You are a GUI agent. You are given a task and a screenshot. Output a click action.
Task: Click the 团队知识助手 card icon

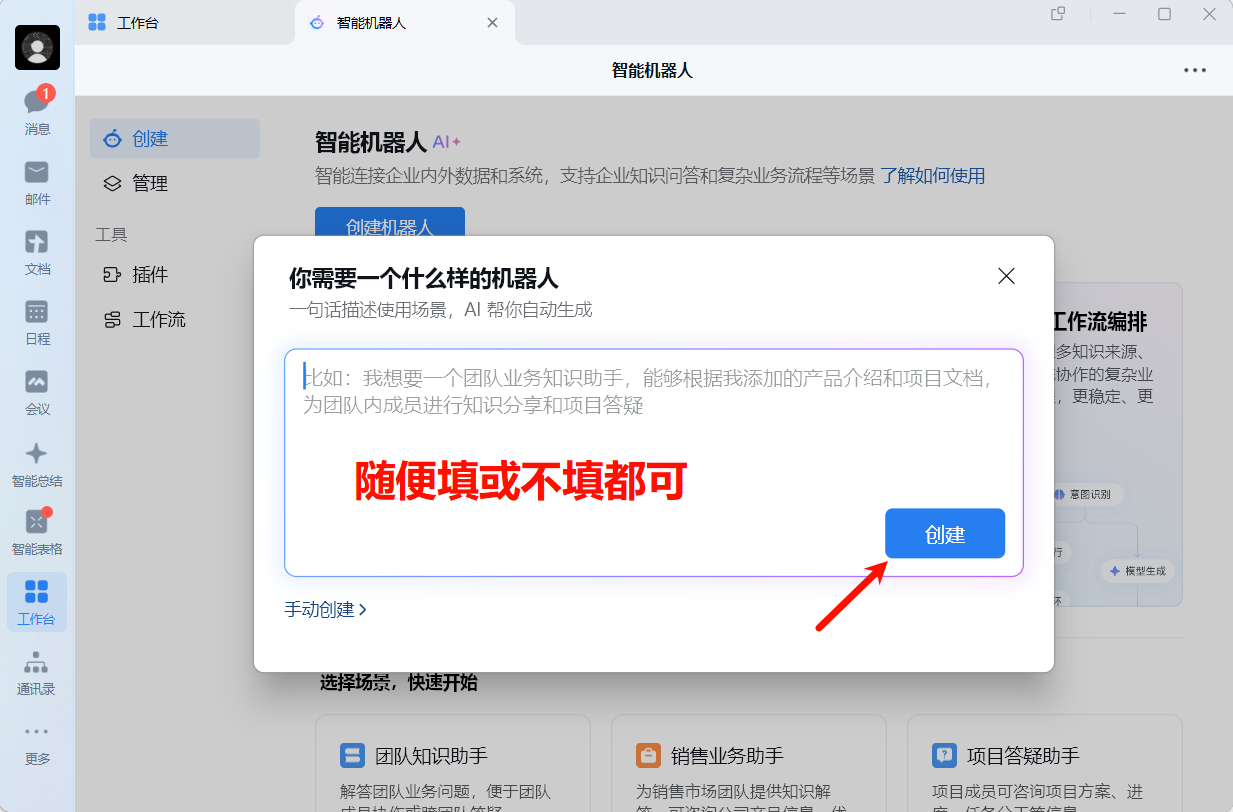coord(352,755)
